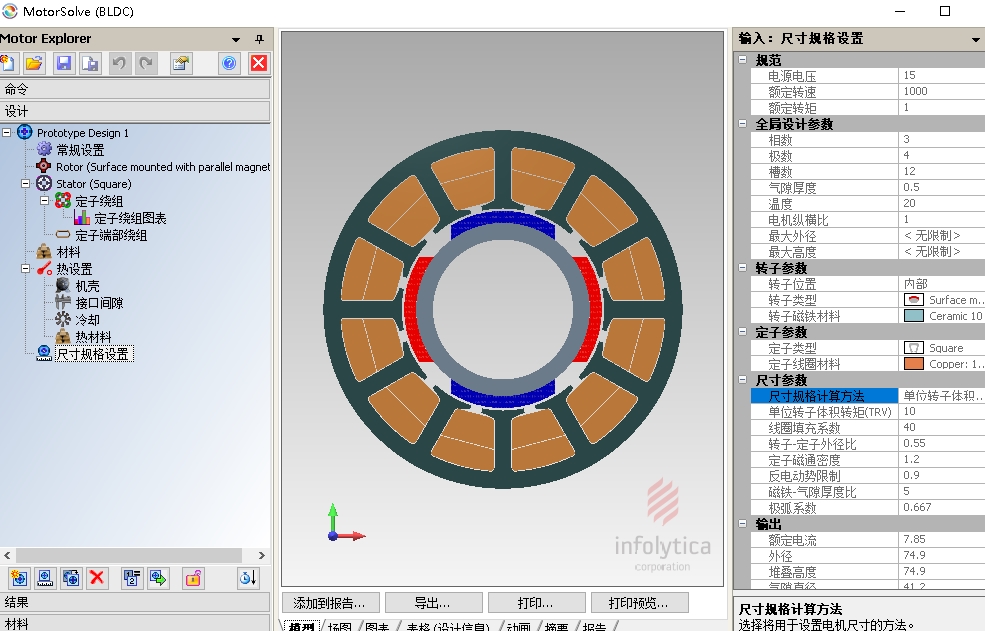Click the 导出... button
The width and height of the screenshot is (985, 631).
tap(433, 603)
